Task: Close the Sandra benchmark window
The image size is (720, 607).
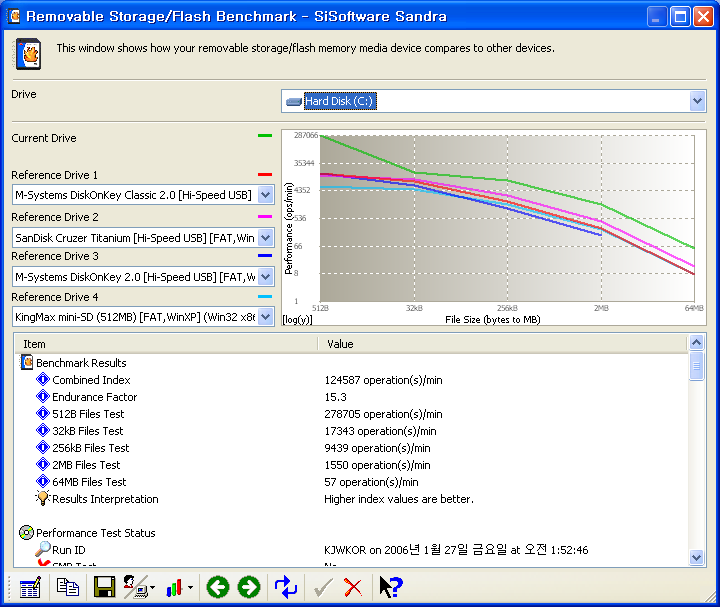Action: 703,17
